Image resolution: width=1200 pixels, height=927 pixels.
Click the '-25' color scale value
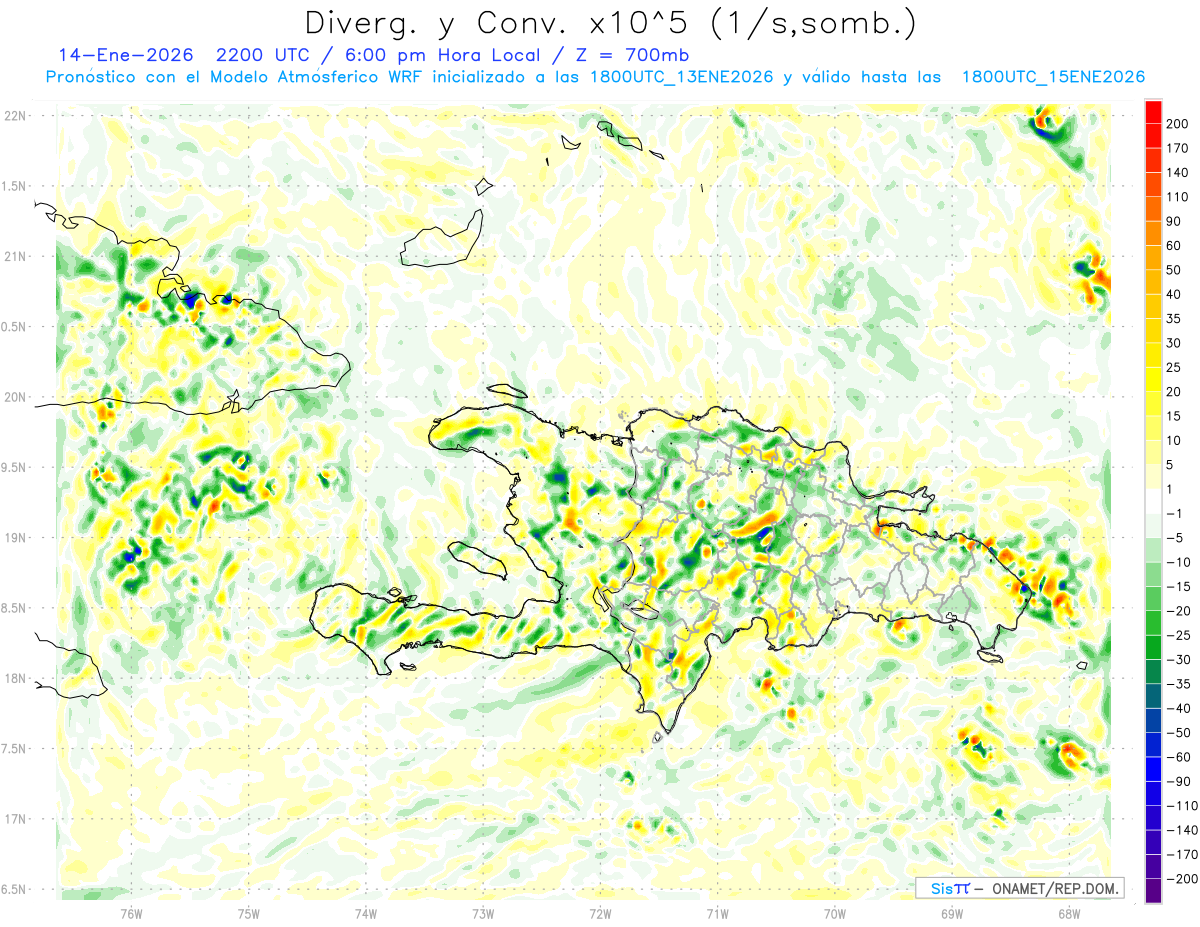1179,635
